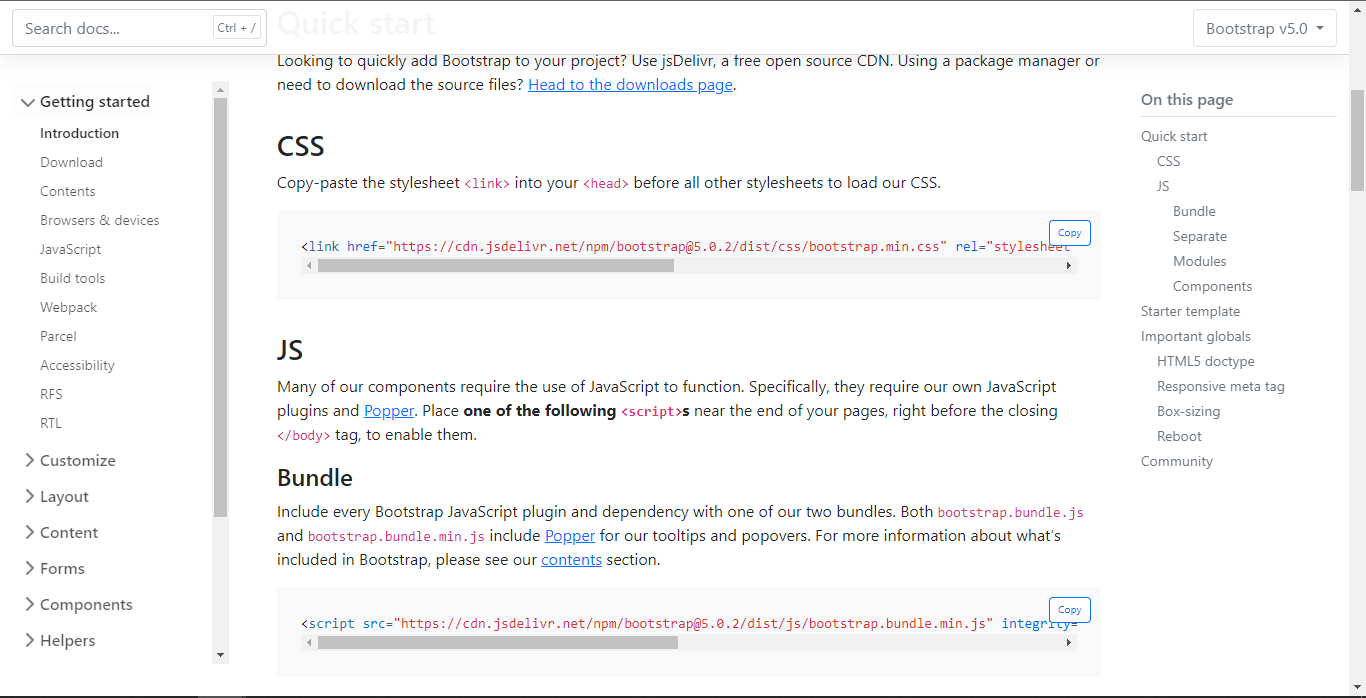The width and height of the screenshot is (1366, 698).
Task: Open the Popper link
Action: click(x=388, y=410)
